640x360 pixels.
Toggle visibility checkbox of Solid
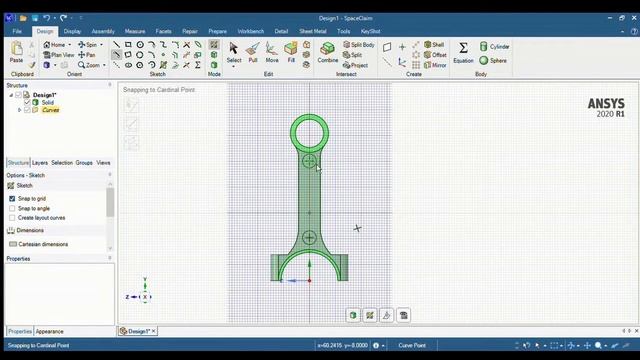click(27, 102)
